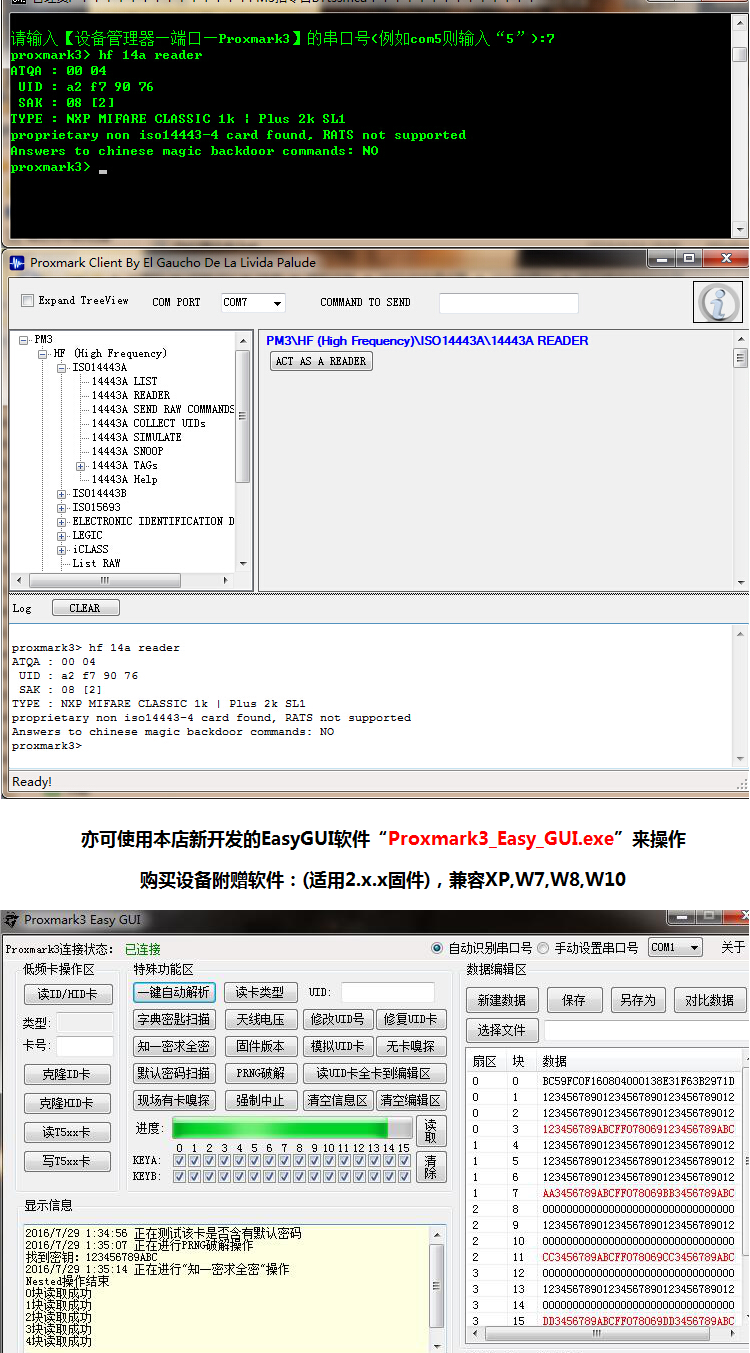Expand the 14443A TAGs node
The width and height of the screenshot is (750, 1353).
coord(81,466)
